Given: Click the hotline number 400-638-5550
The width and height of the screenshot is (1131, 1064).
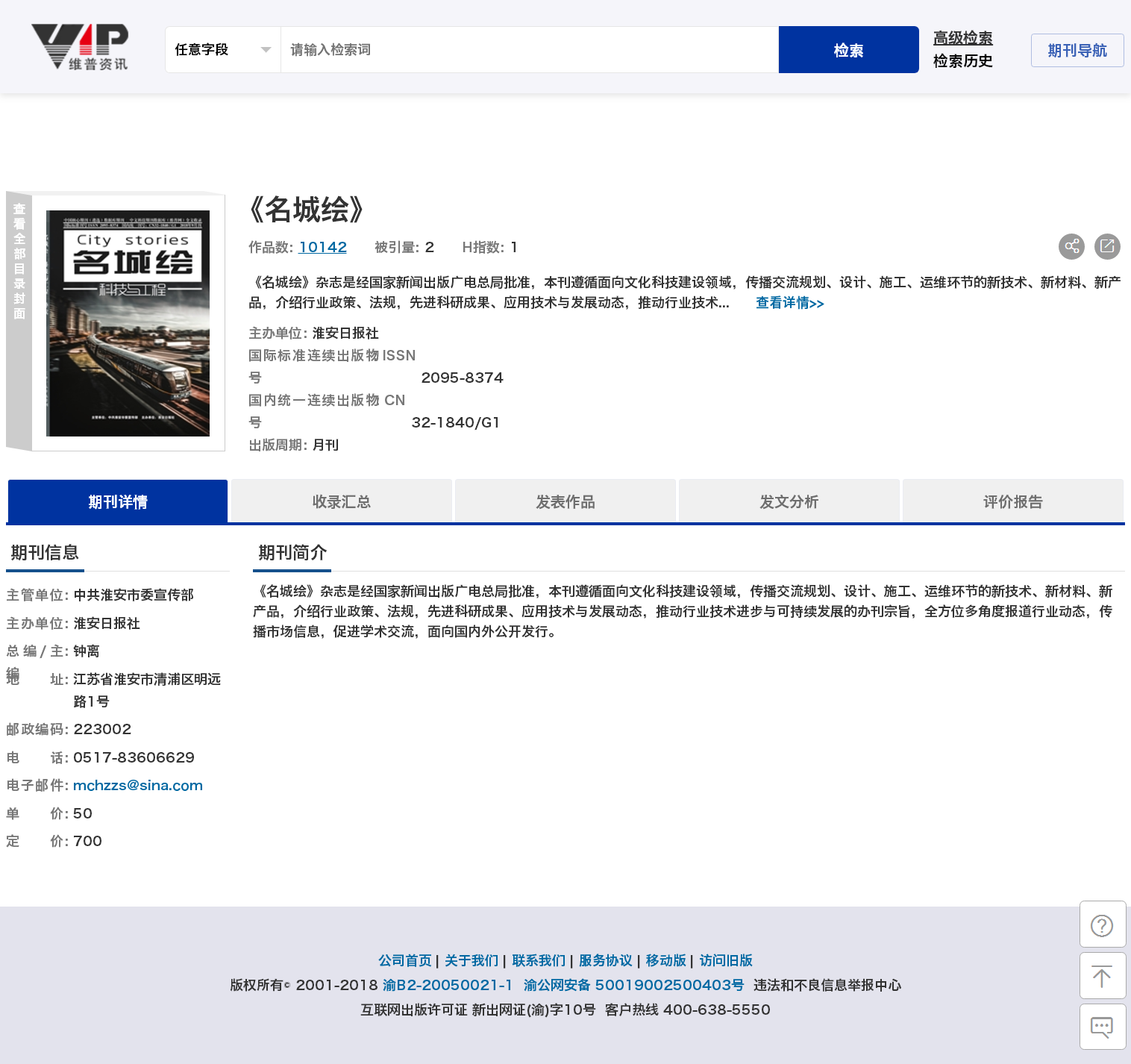Looking at the screenshot, I should pos(717,1010).
